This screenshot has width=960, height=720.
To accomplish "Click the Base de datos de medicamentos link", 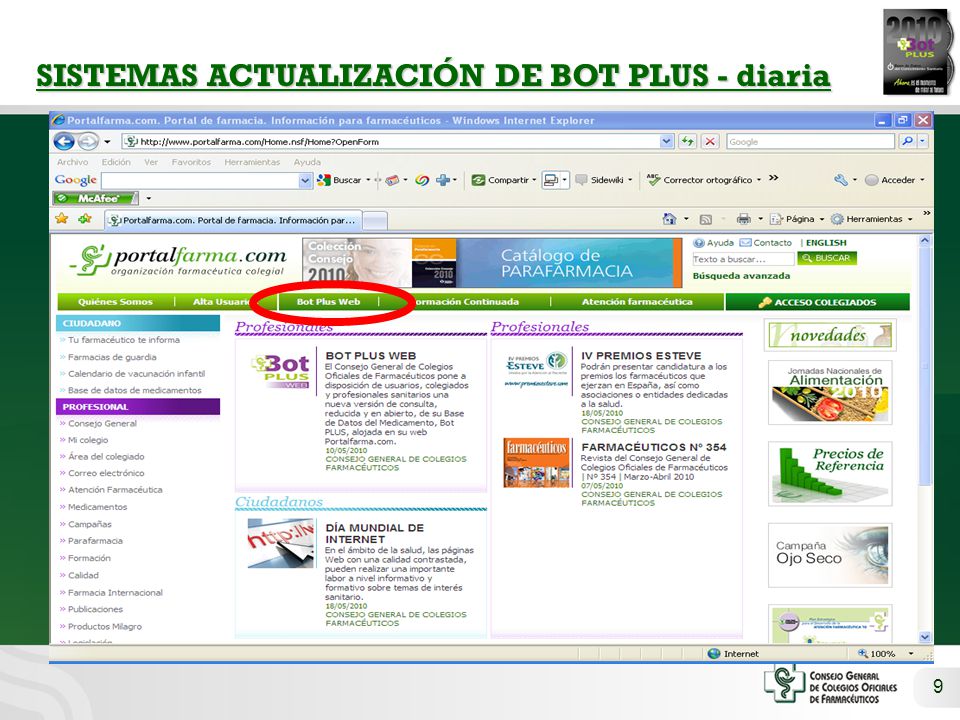I will (135, 390).
